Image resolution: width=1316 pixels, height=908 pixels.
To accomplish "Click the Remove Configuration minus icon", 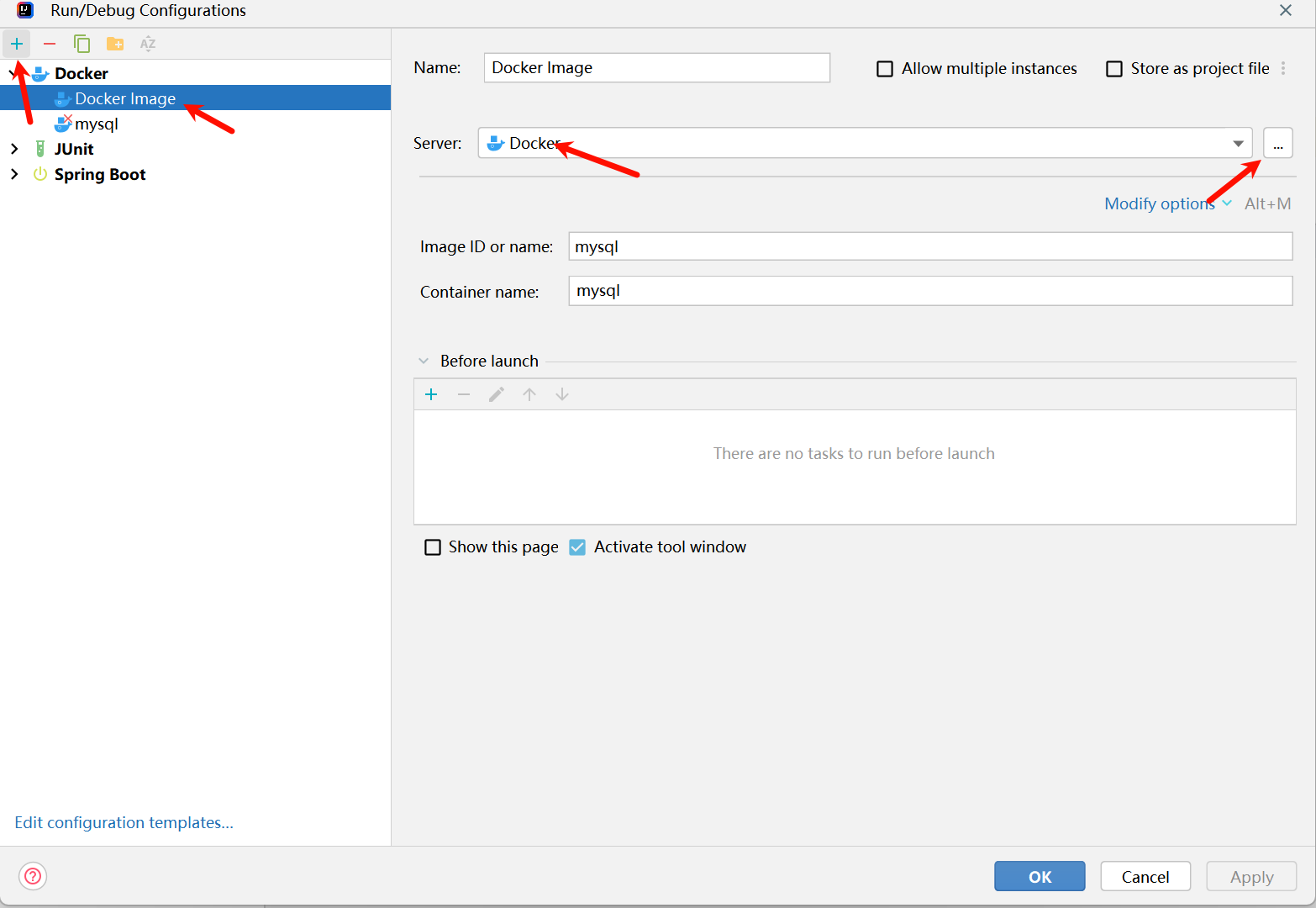I will (x=50, y=44).
